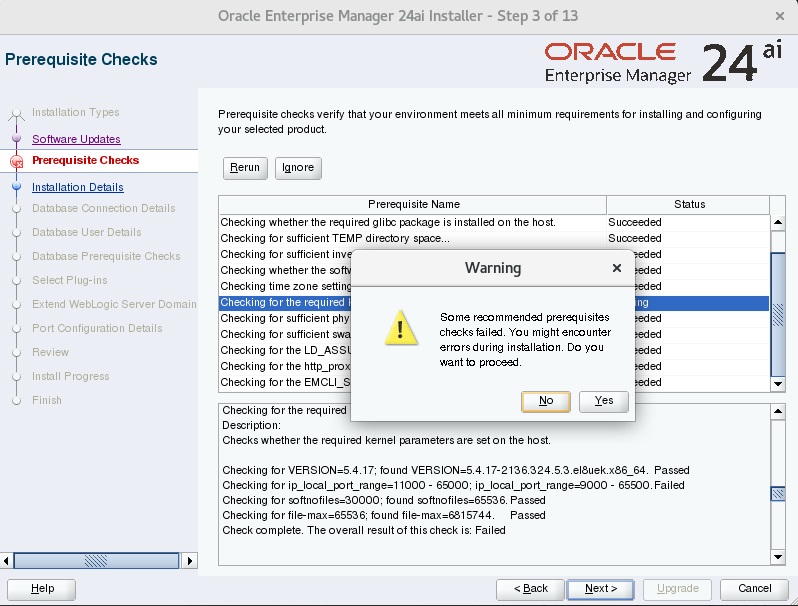Click Yes in the Warning dialog
The width and height of the screenshot is (798, 606).
604,401
